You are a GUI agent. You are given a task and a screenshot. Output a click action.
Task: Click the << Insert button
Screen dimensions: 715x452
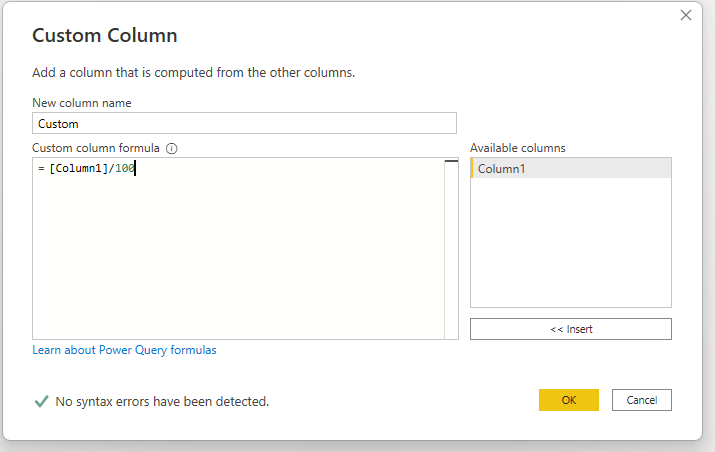[570, 329]
